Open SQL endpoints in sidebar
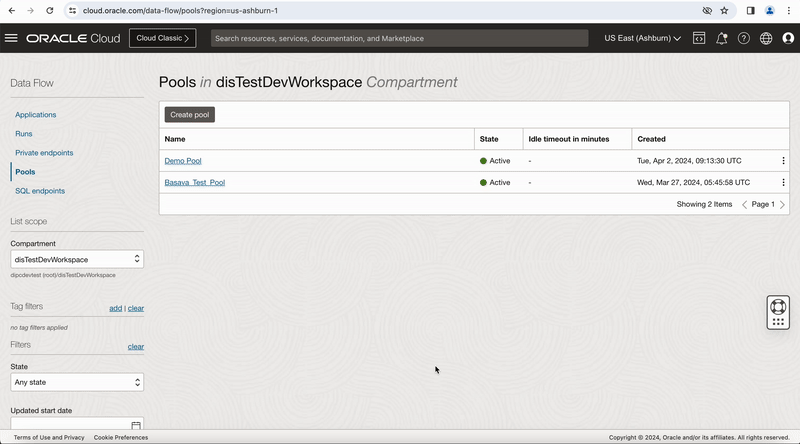This screenshot has height=444, width=800. pos(40,191)
